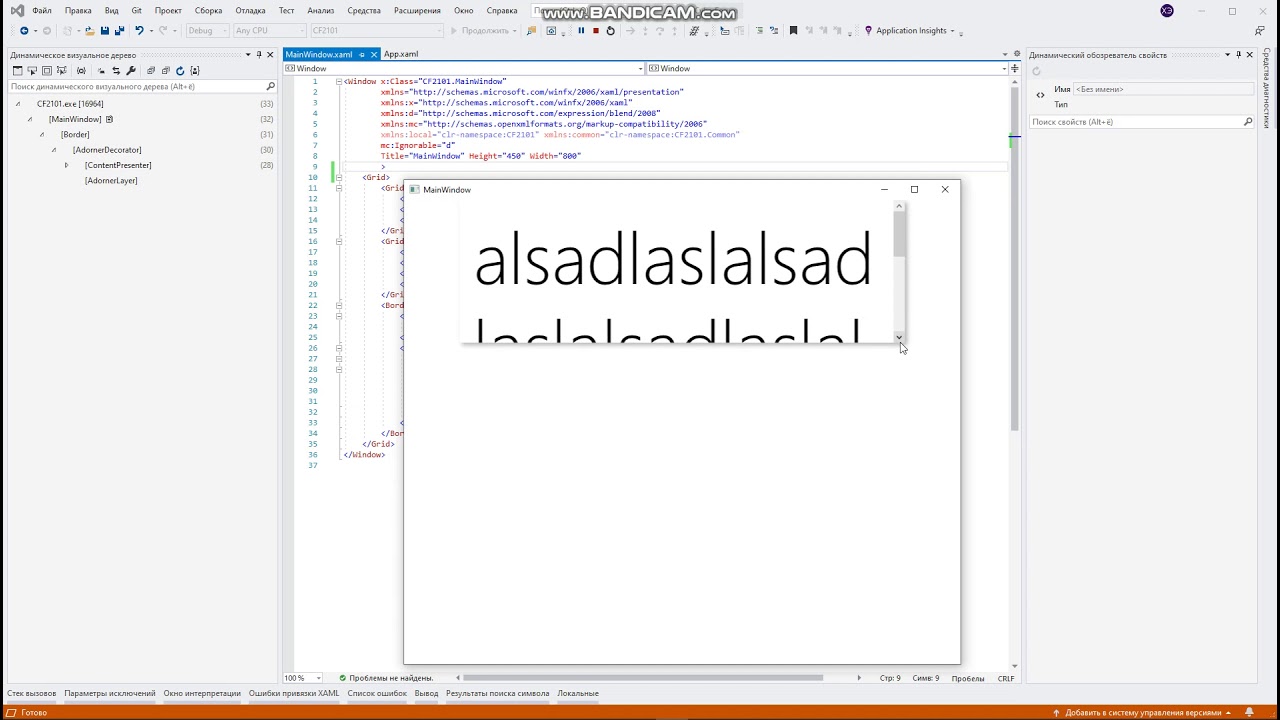This screenshot has height=720, width=1280.
Task: Pin the Live Visual Tree panel
Action: click(259, 55)
